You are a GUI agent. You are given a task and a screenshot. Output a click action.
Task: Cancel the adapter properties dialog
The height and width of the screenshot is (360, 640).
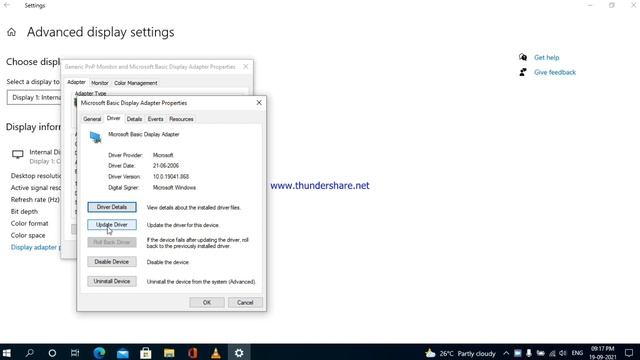pos(245,302)
